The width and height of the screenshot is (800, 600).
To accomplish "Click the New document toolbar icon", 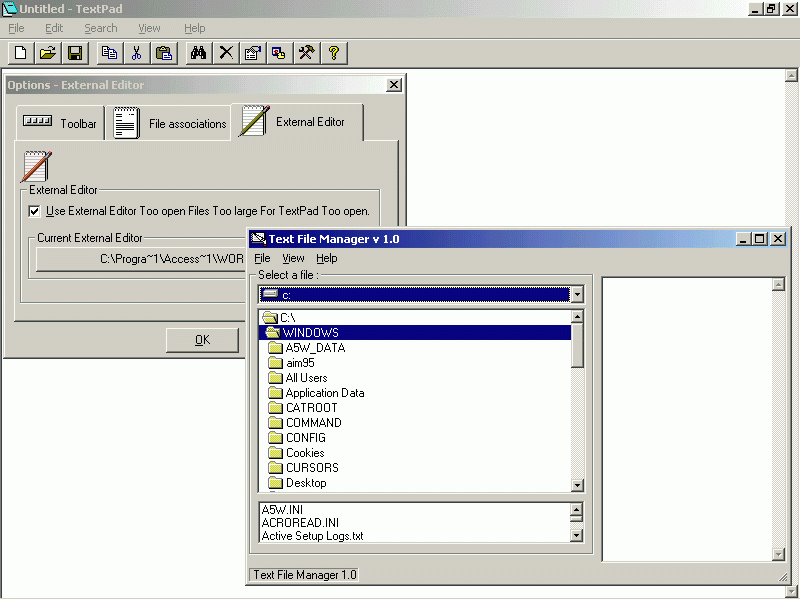I will coord(20,53).
